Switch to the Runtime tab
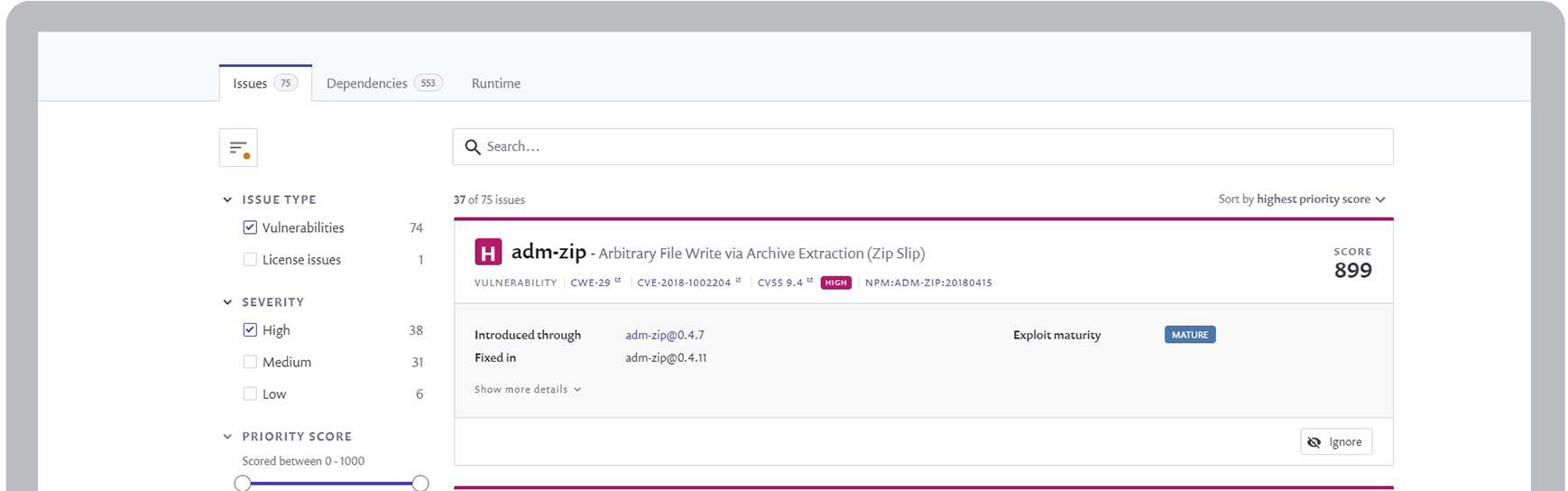Screen dimensions: 1568x491 pyautogui.click(x=496, y=83)
